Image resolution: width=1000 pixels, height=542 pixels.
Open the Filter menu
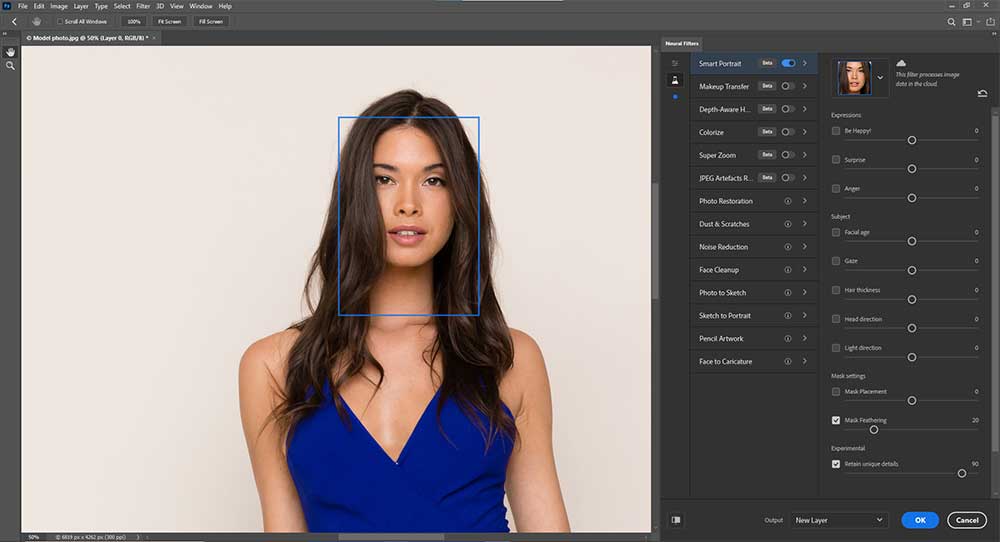143,6
